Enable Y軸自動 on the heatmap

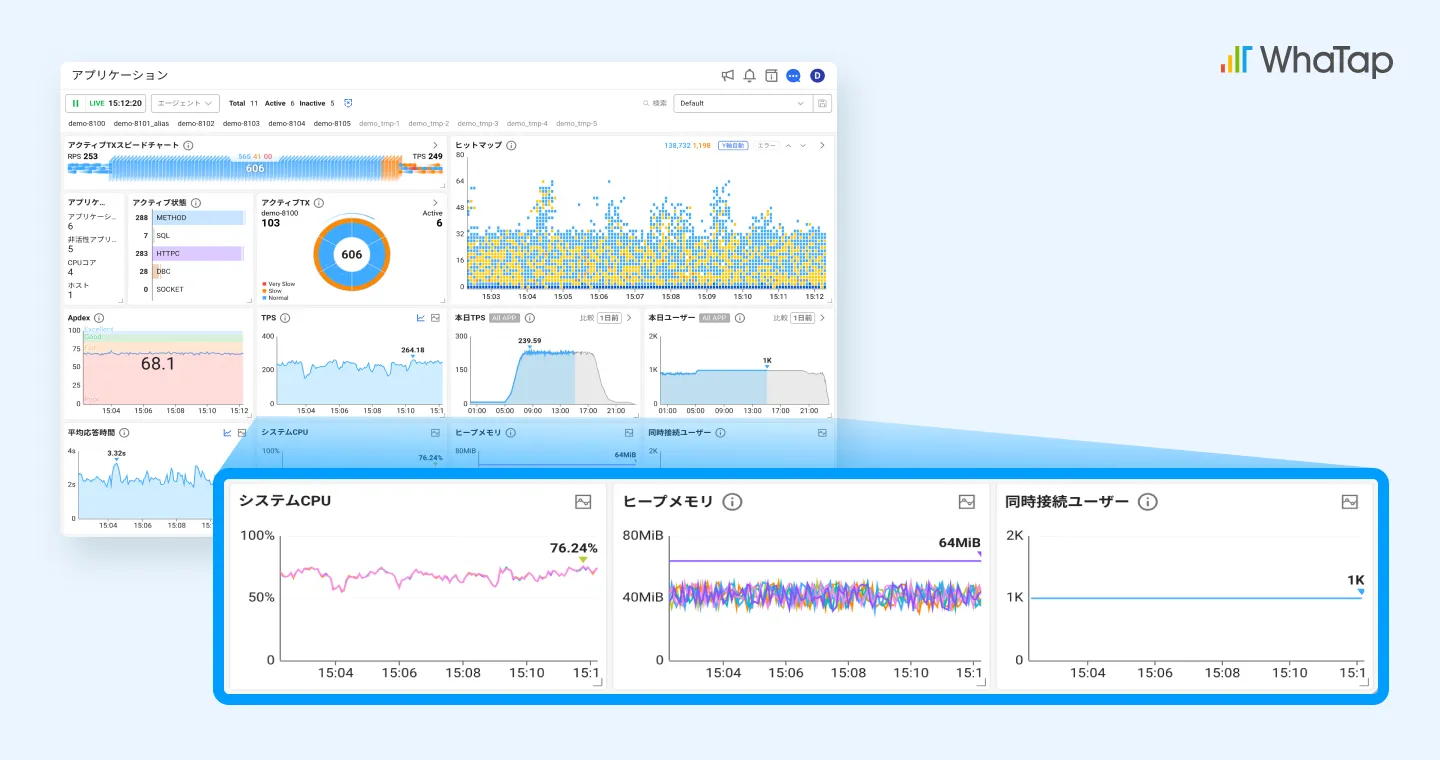pyautogui.click(x=733, y=145)
